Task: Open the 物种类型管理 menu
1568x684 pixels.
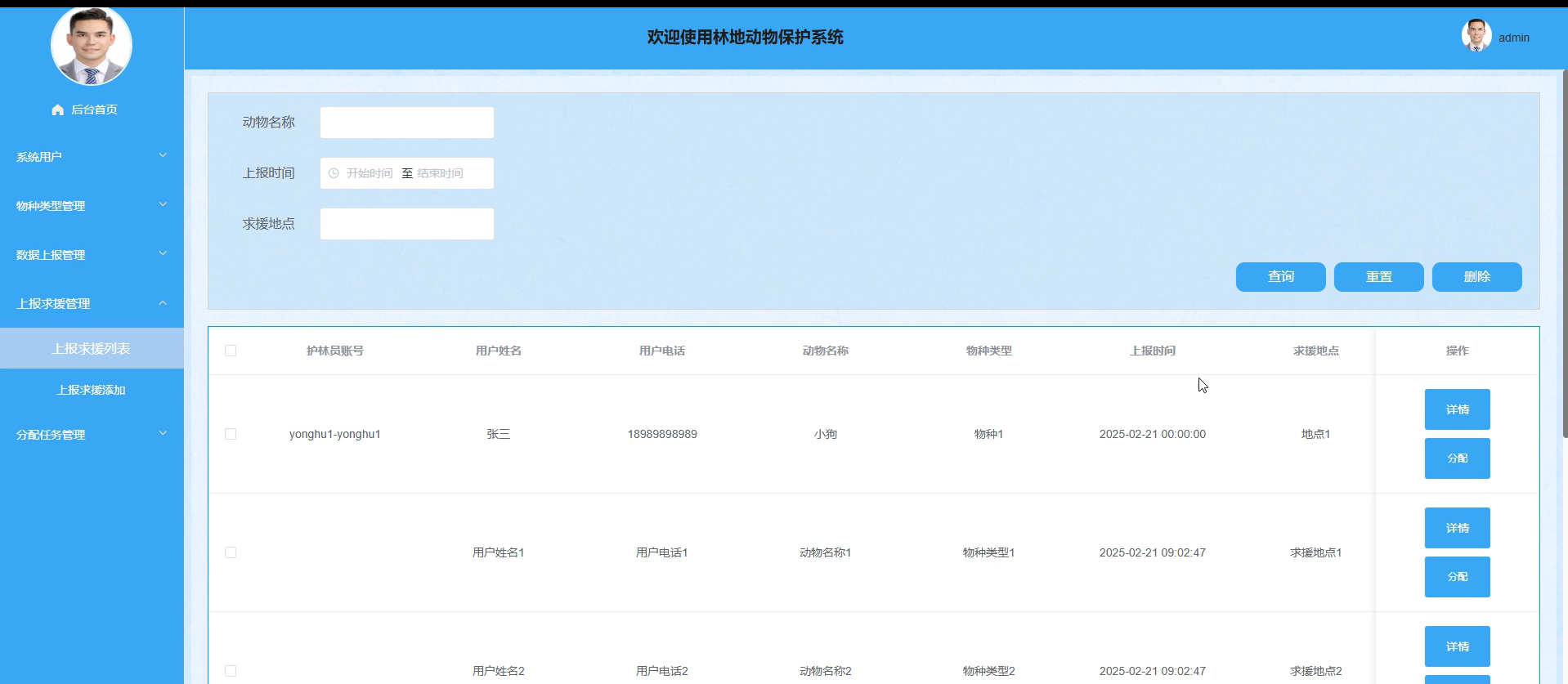Action: coord(92,205)
